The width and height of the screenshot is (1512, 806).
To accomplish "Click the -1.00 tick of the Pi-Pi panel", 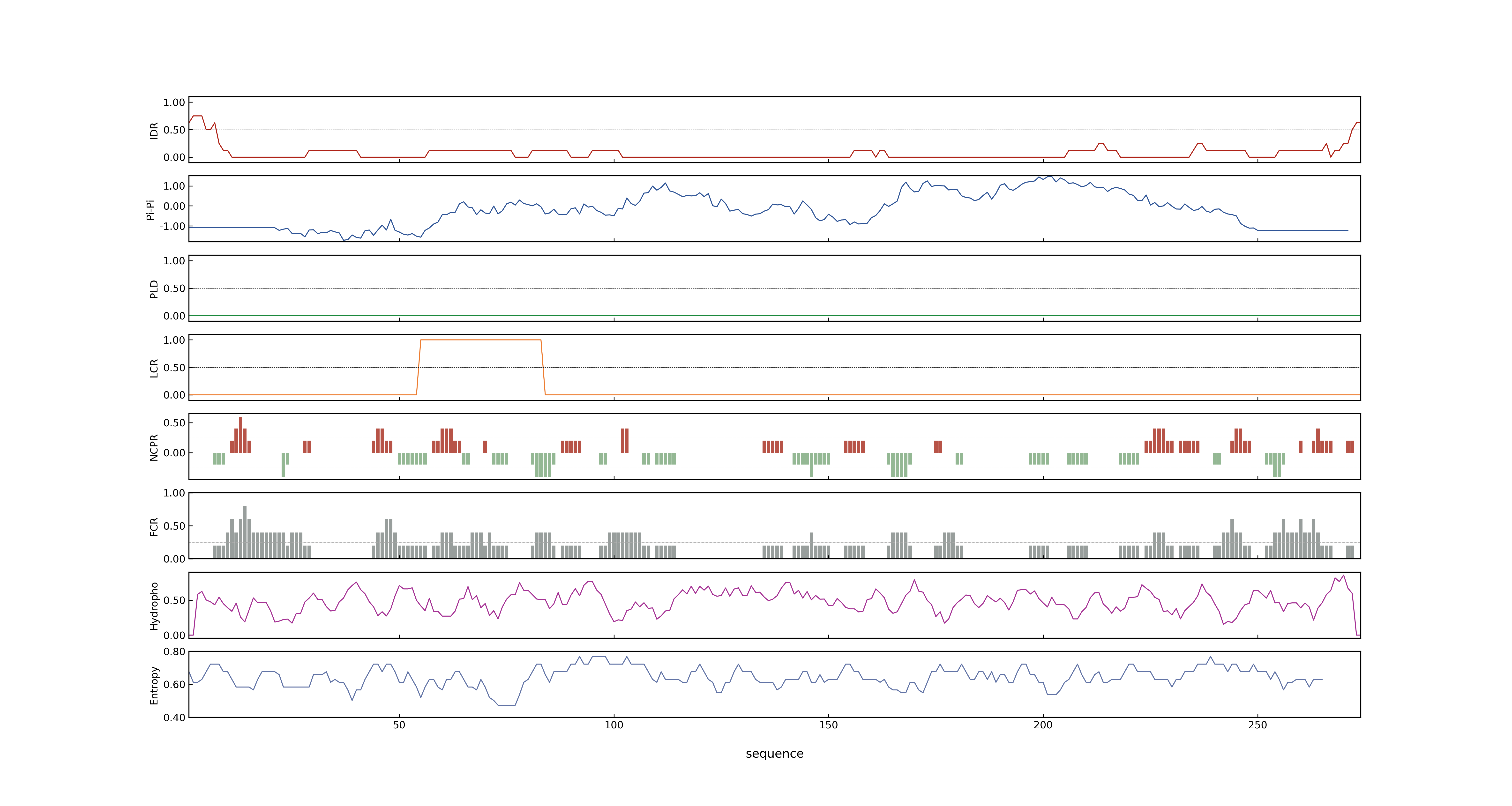I will [x=172, y=226].
